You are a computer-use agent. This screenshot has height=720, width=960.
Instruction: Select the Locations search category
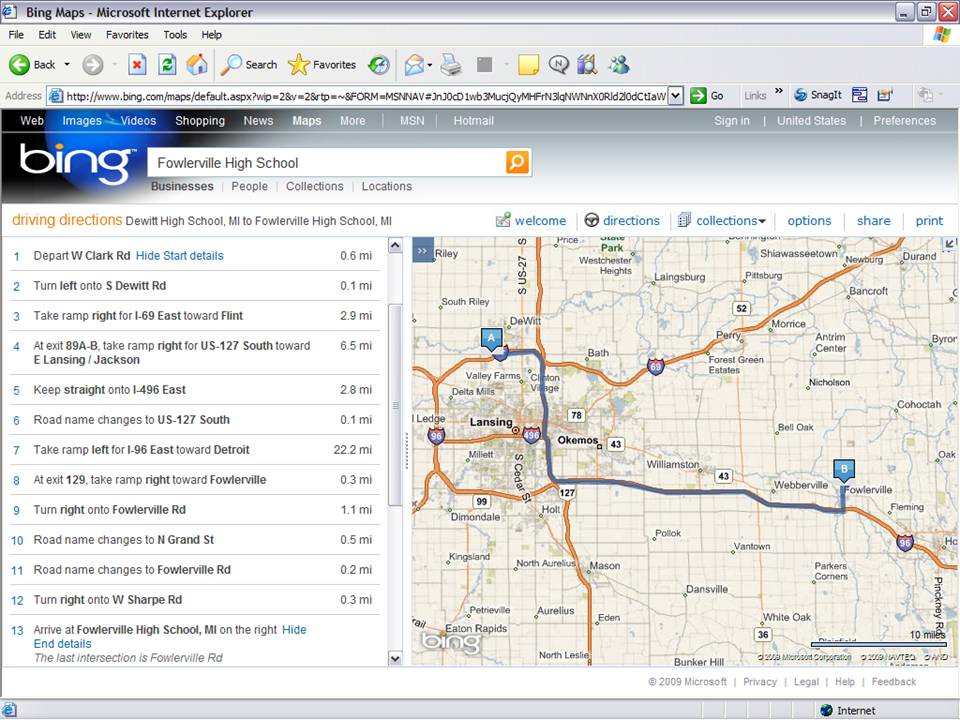click(386, 186)
